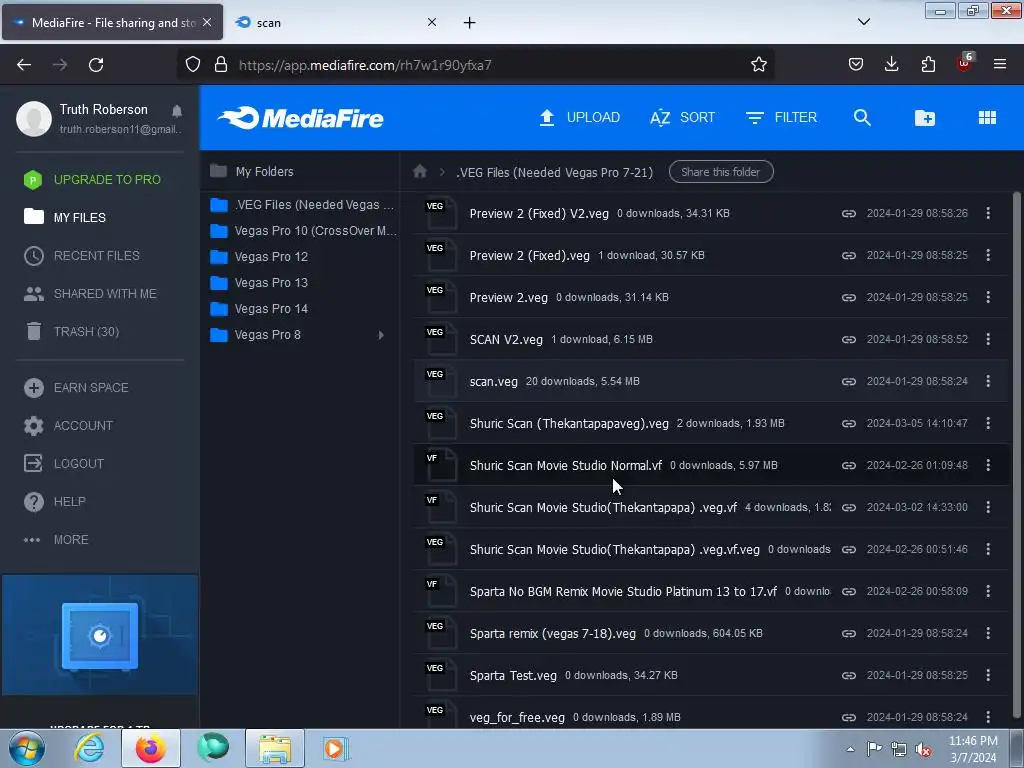This screenshot has height=768, width=1024.
Task: Expand the More menu
Action: click(x=56, y=539)
